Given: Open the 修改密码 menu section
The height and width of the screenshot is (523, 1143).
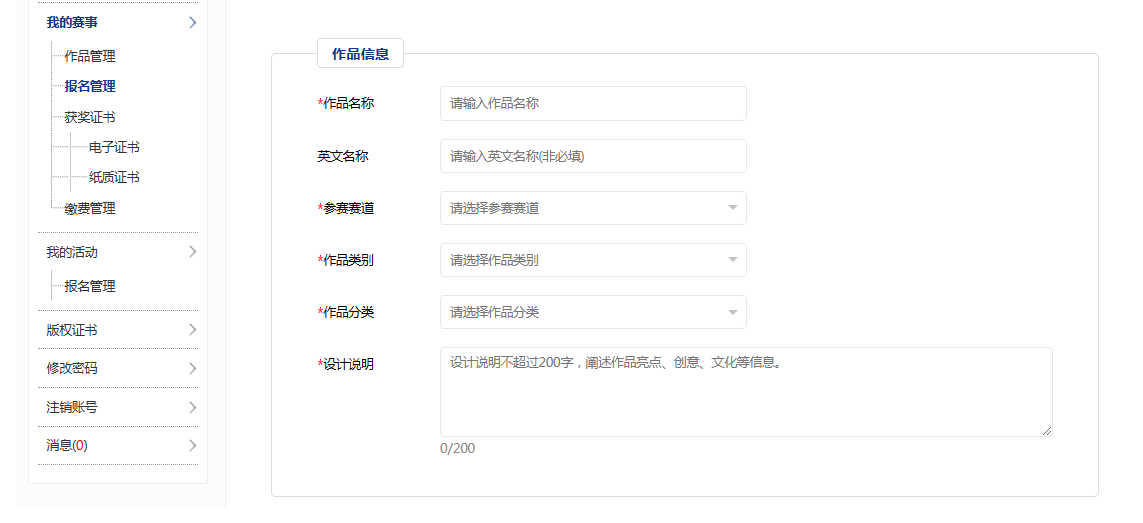Looking at the screenshot, I should 72,368.
